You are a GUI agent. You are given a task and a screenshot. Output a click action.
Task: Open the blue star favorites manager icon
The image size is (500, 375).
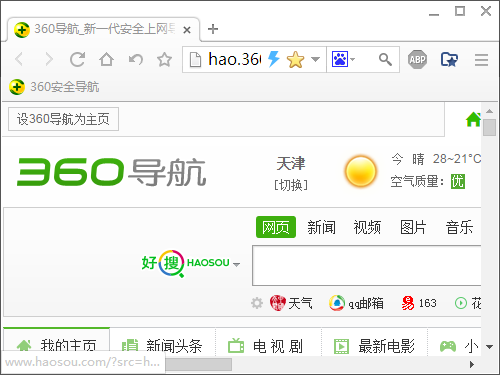pos(449,60)
